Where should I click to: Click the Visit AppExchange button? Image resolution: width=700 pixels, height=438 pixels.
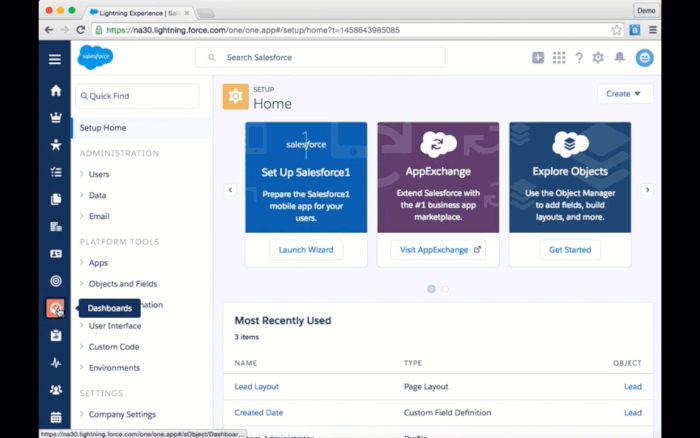438,250
